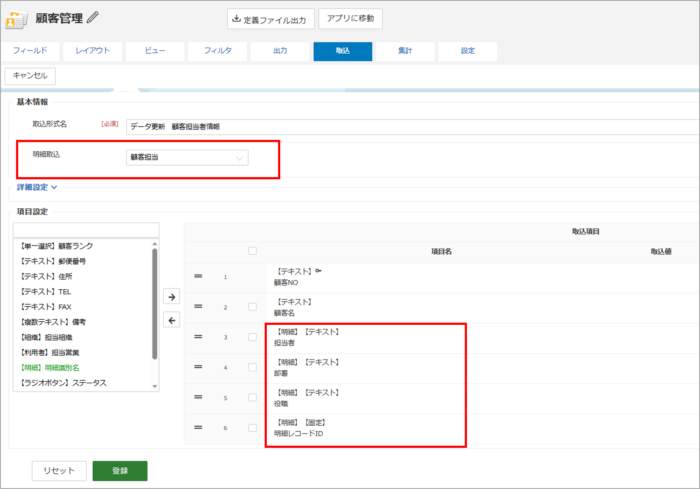Click the pencil edit icon beside 顧客管理
Screen dimensions: 700x489
(93, 17)
